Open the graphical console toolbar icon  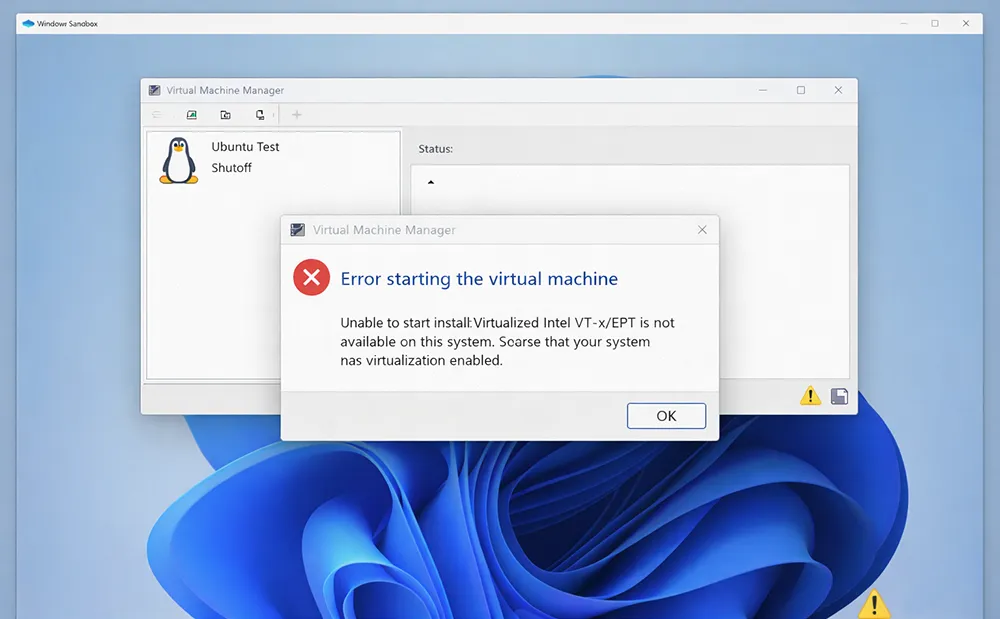(x=191, y=114)
